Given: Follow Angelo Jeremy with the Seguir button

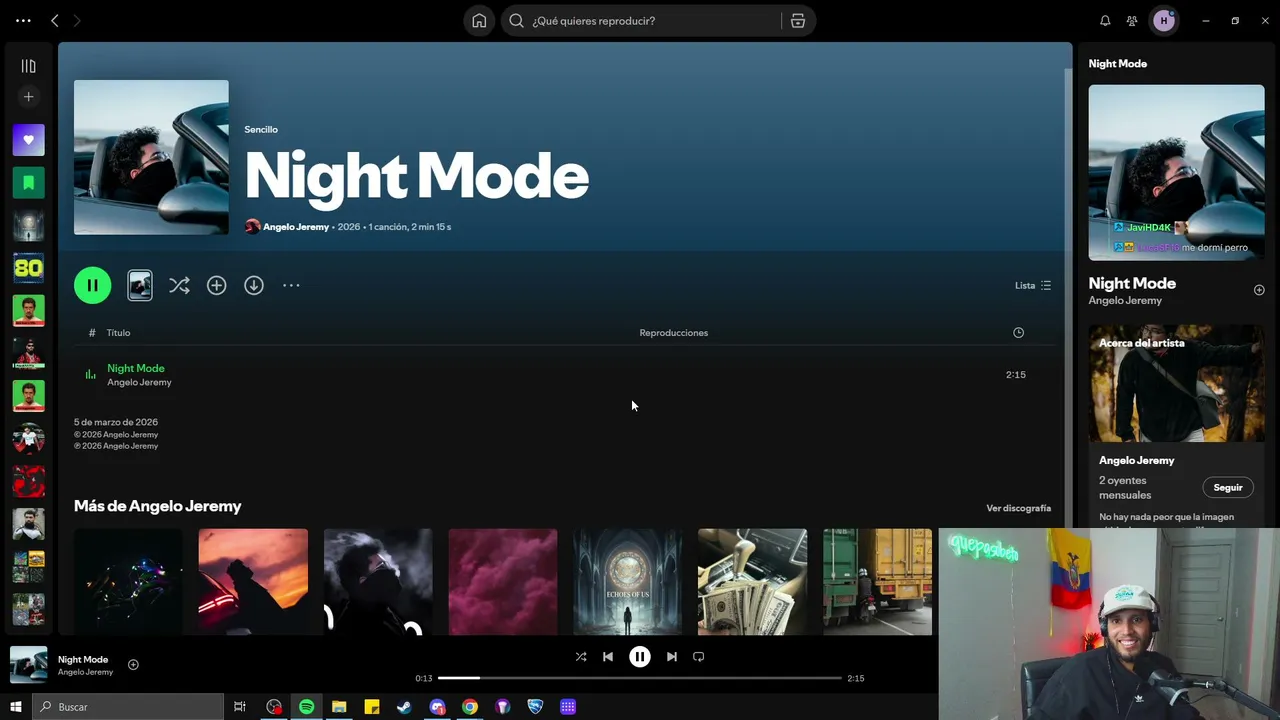Looking at the screenshot, I should tap(1228, 488).
